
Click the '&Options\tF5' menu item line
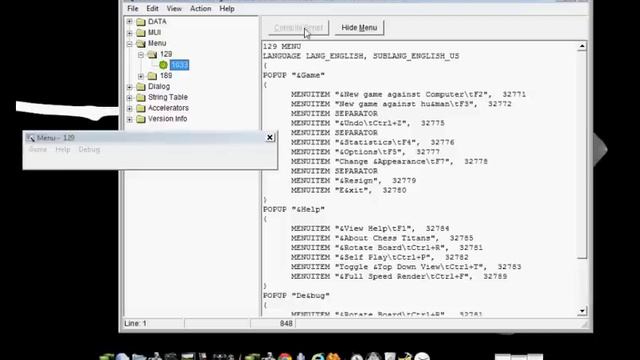[x=365, y=152]
